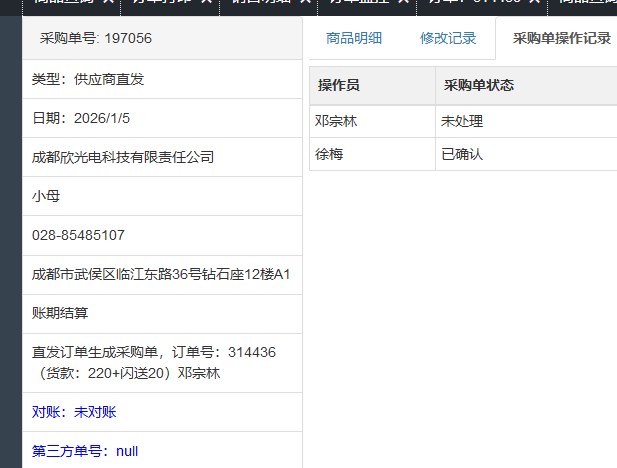617x468 pixels.
Task: Select operator 邓宗林 in the table row
Action: click(335, 122)
